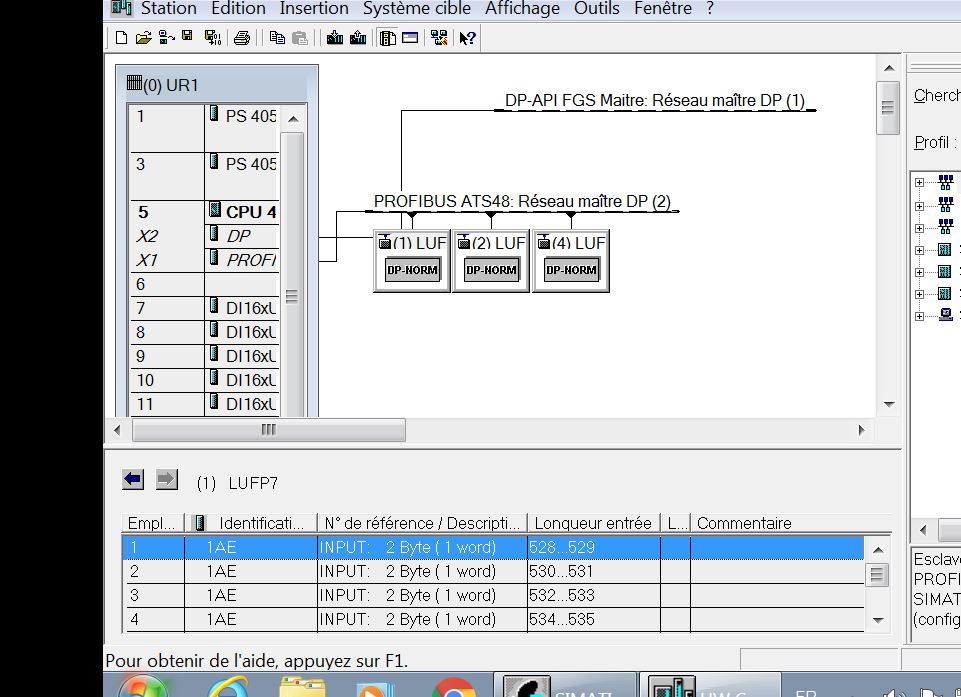Click the Save and compile toolbar icon
961x697 pixels.
pyautogui.click(x=212, y=38)
